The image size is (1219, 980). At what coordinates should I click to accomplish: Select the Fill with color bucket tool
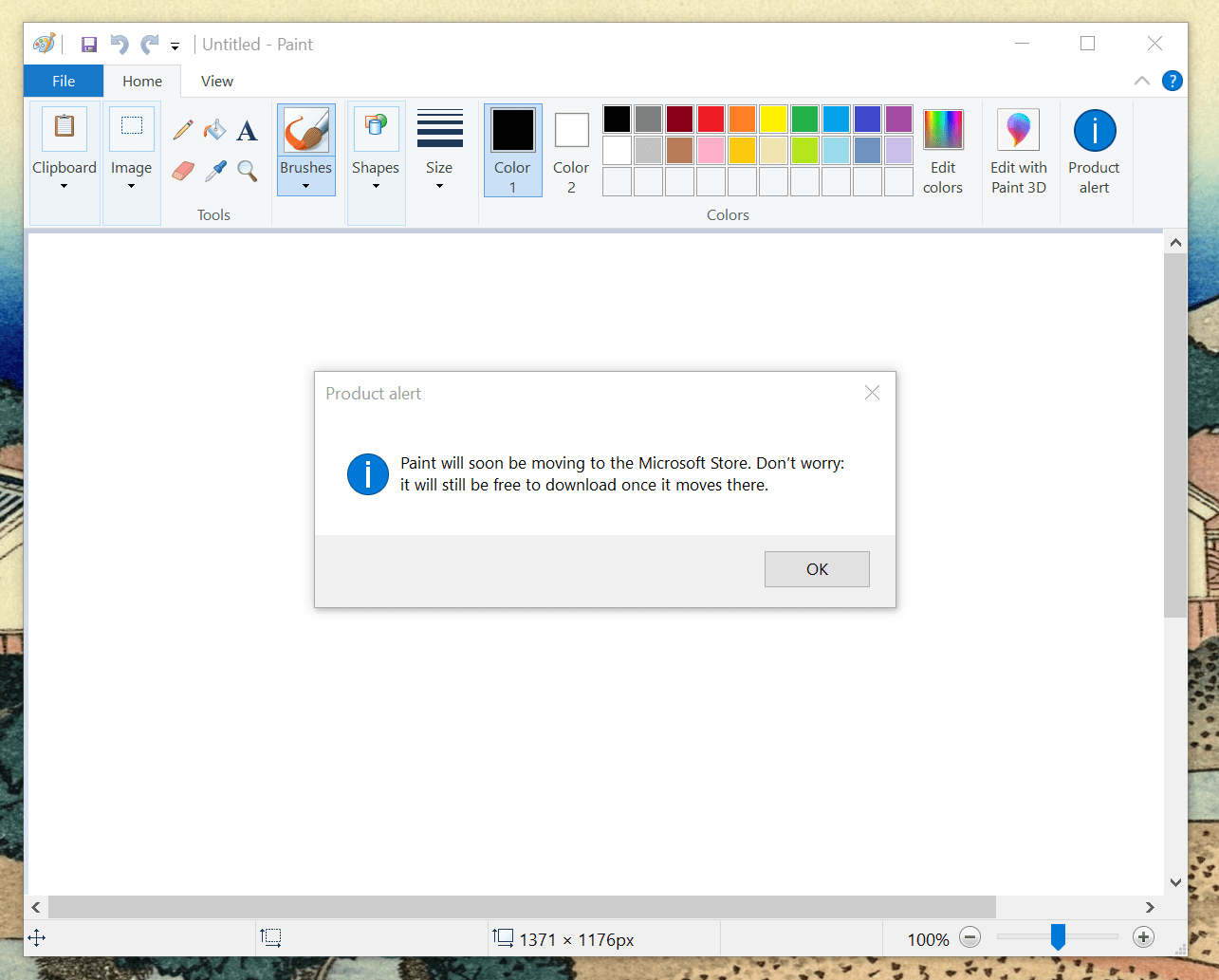tap(215, 130)
